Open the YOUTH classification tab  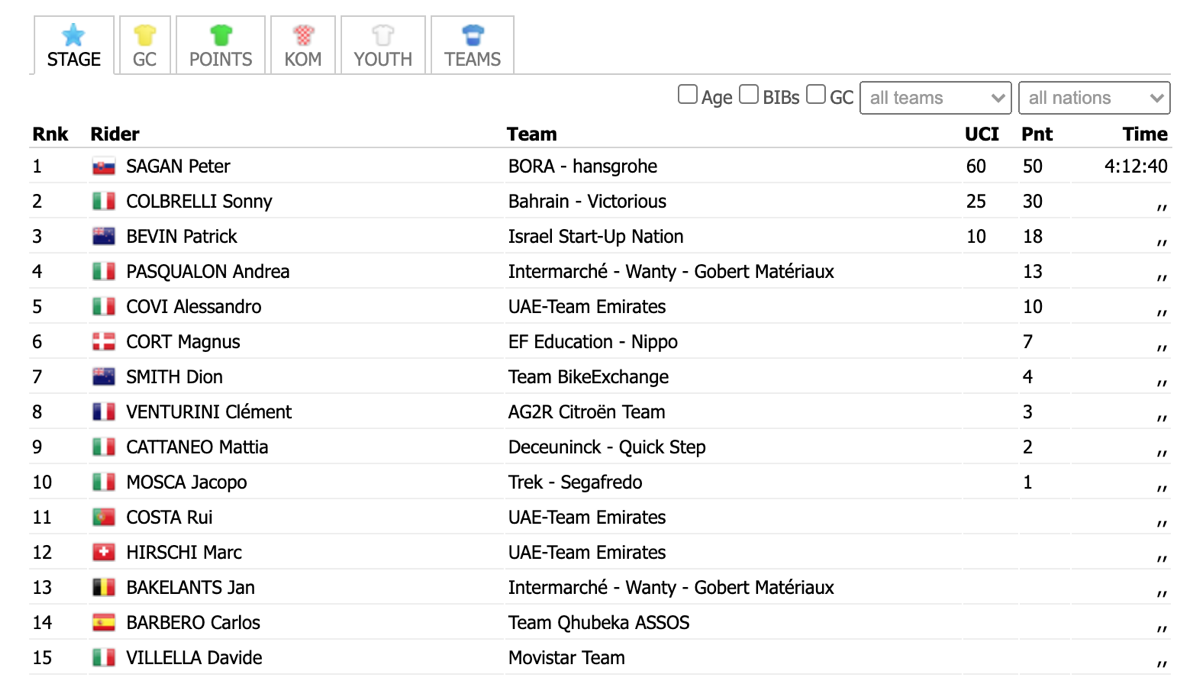[x=383, y=46]
